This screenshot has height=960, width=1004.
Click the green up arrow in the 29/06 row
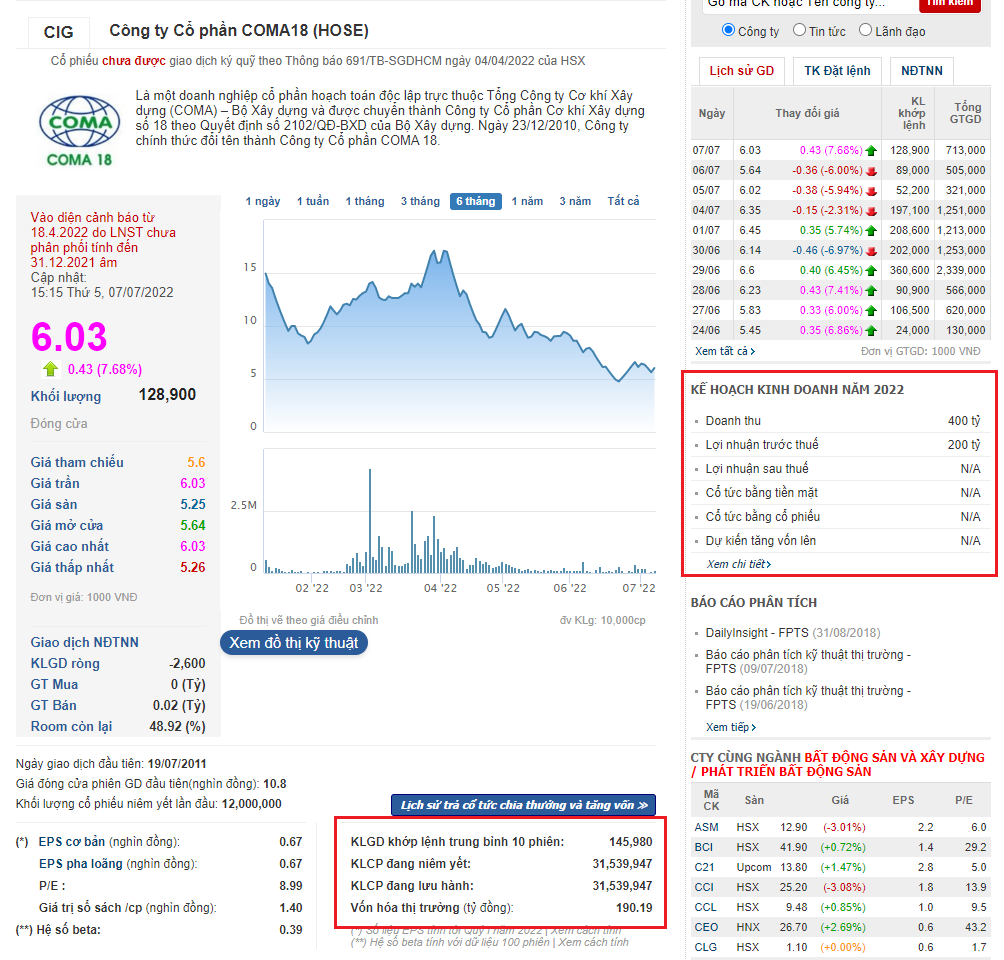(x=871, y=271)
